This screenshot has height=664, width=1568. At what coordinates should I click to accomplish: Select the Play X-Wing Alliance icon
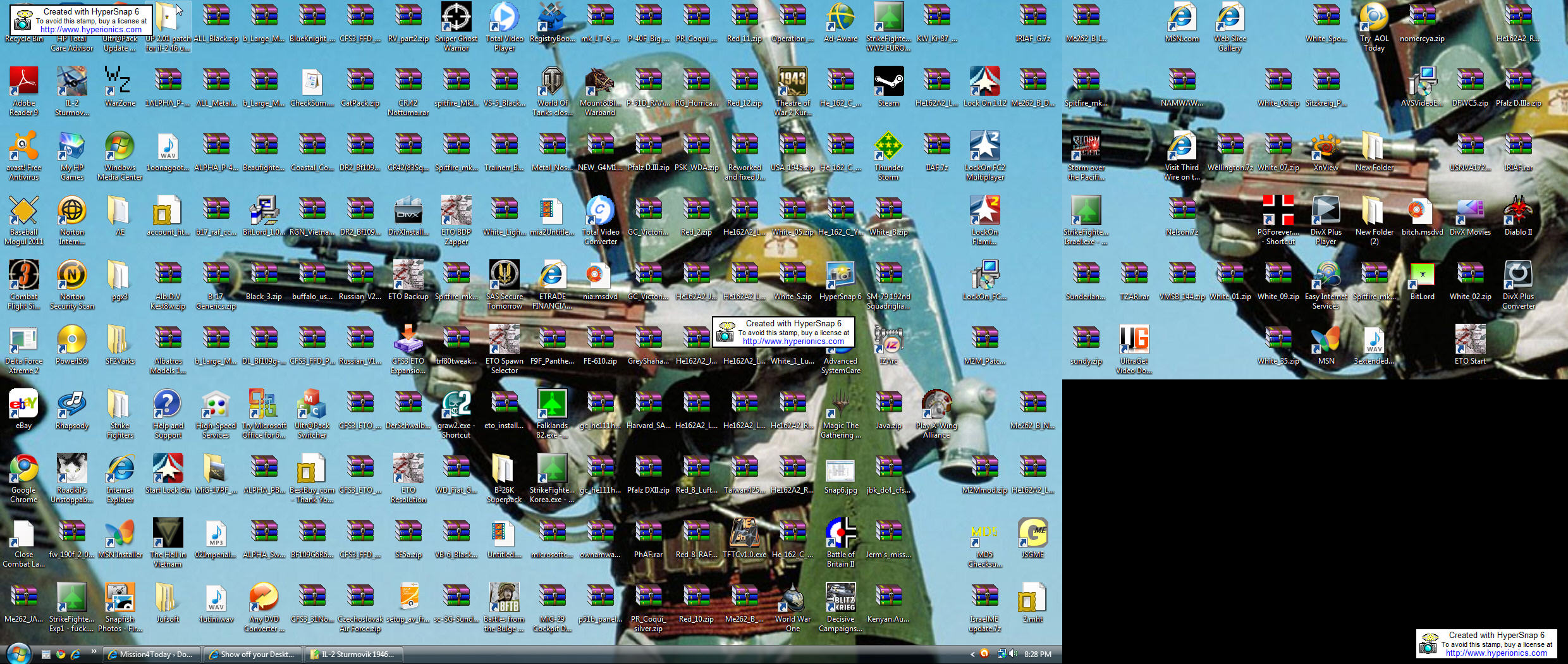click(x=936, y=414)
